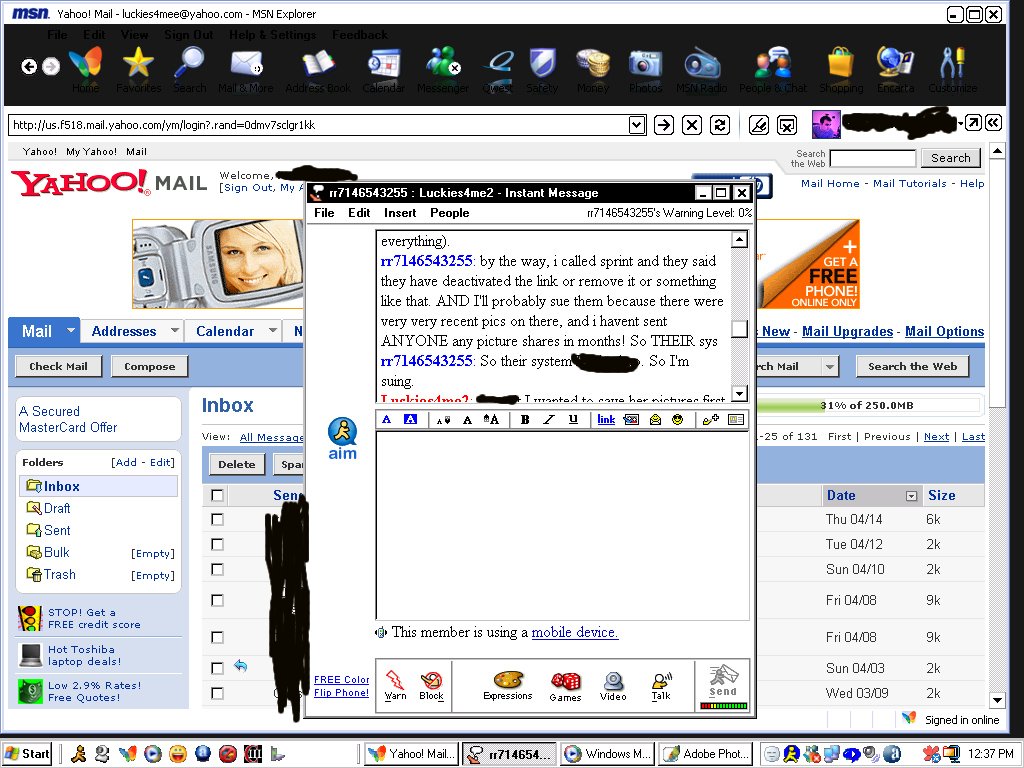The image size is (1024, 768).
Task: Open the AIM Insert menu
Action: pos(400,212)
